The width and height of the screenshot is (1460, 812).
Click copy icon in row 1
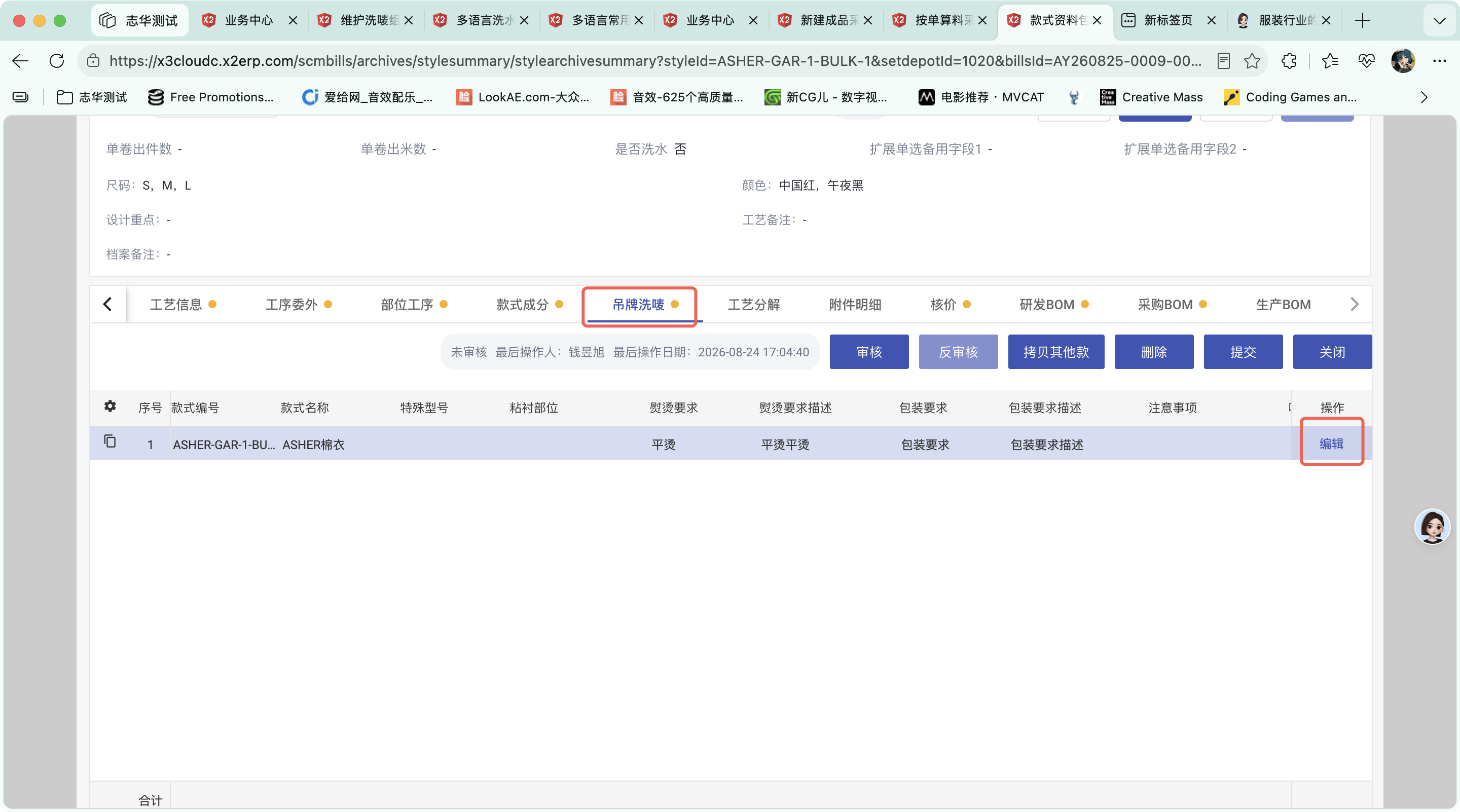tap(110, 441)
